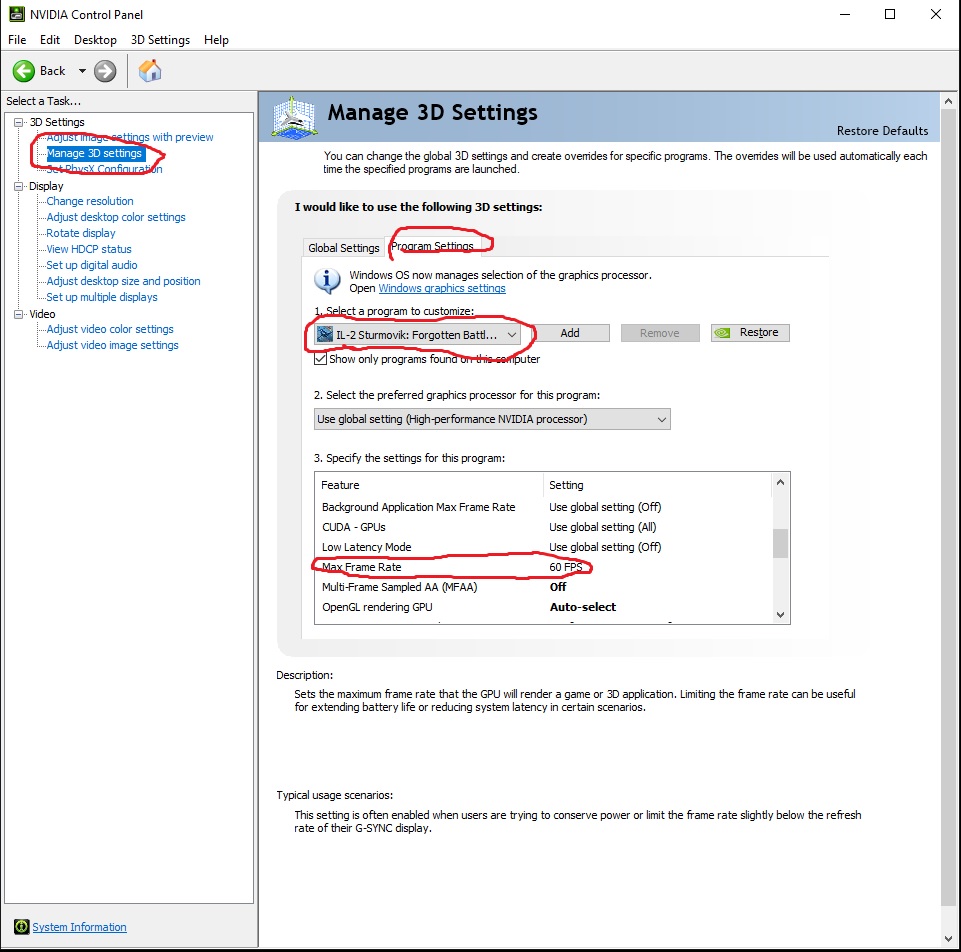Image resolution: width=961 pixels, height=952 pixels.
Task: Select Set PhysX Configuration item
Action: (104, 169)
